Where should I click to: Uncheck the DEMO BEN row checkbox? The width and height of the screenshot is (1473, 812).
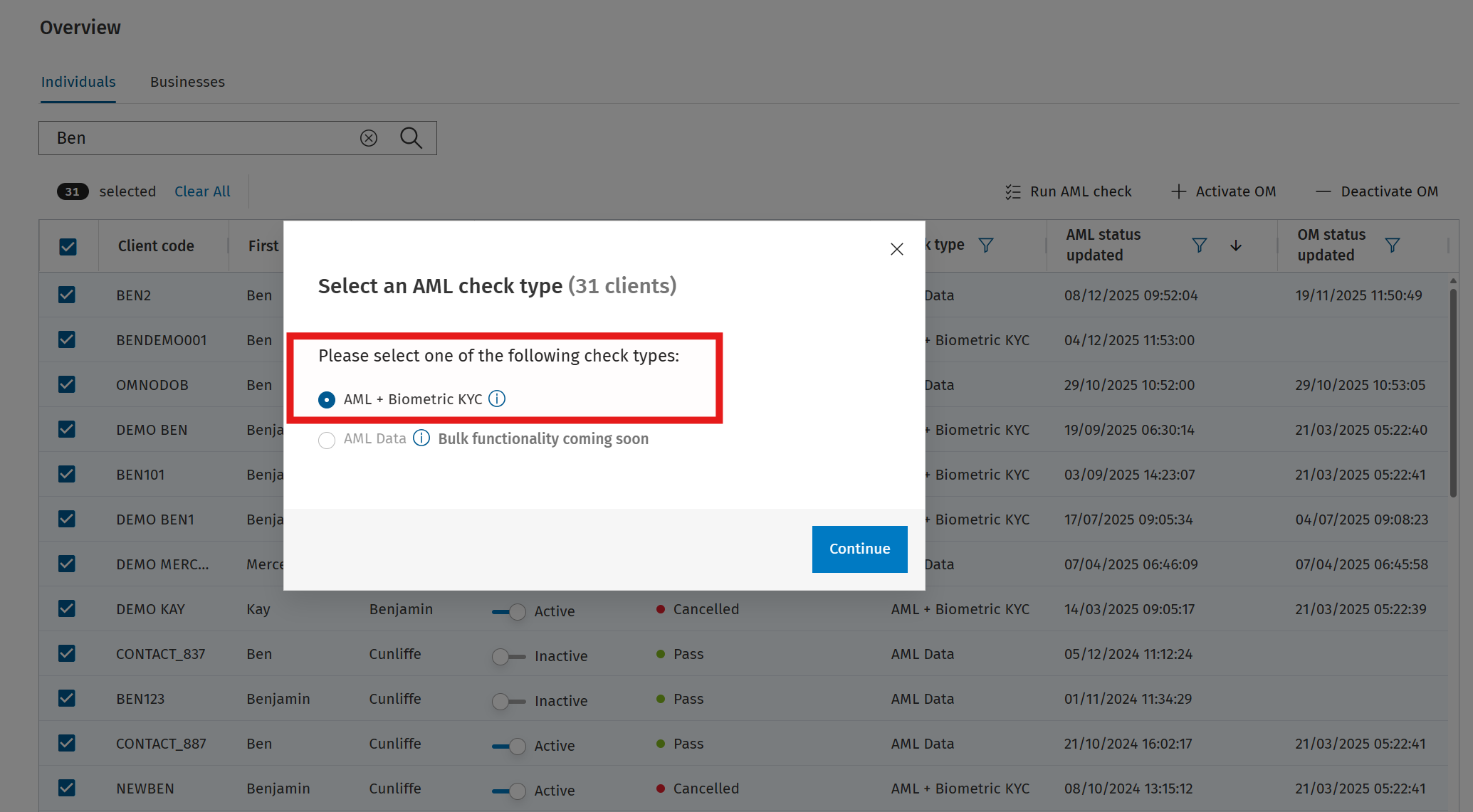tap(67, 429)
